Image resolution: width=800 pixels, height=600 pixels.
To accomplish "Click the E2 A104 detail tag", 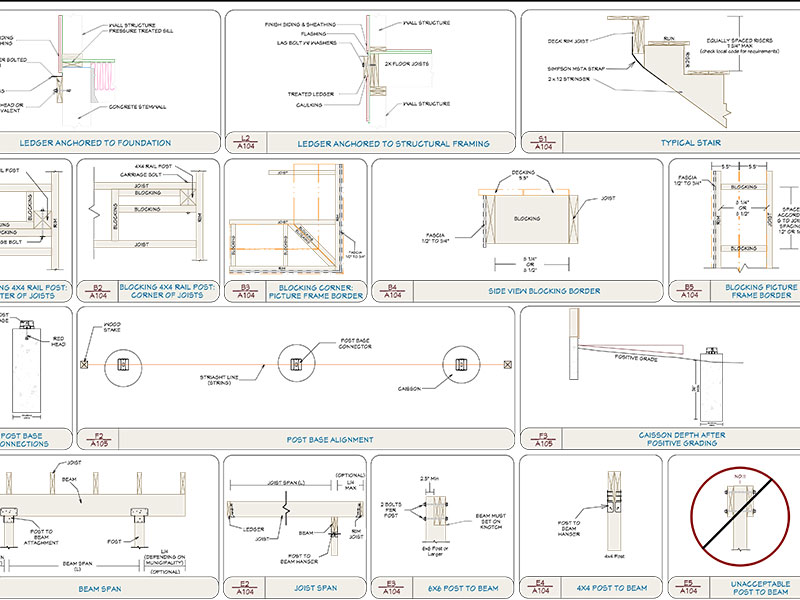I will click(x=245, y=588).
